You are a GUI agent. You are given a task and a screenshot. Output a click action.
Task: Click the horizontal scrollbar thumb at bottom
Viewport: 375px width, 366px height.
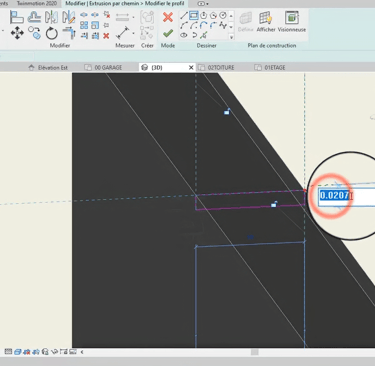pyautogui.click(x=255, y=352)
